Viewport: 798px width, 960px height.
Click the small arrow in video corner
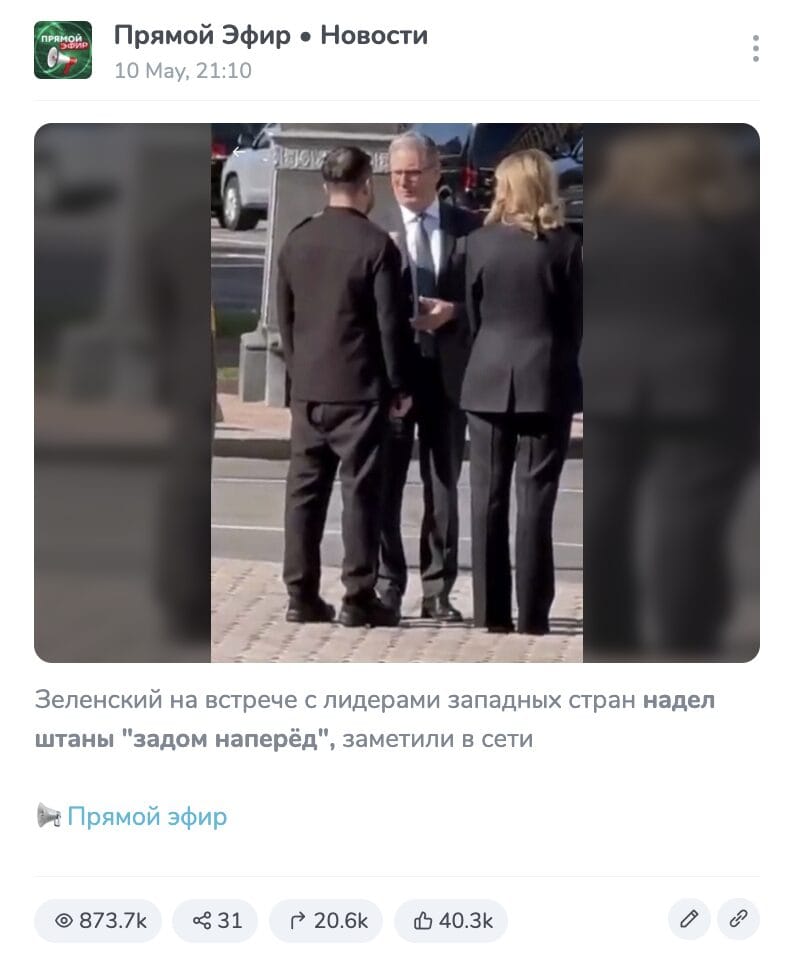point(238,152)
